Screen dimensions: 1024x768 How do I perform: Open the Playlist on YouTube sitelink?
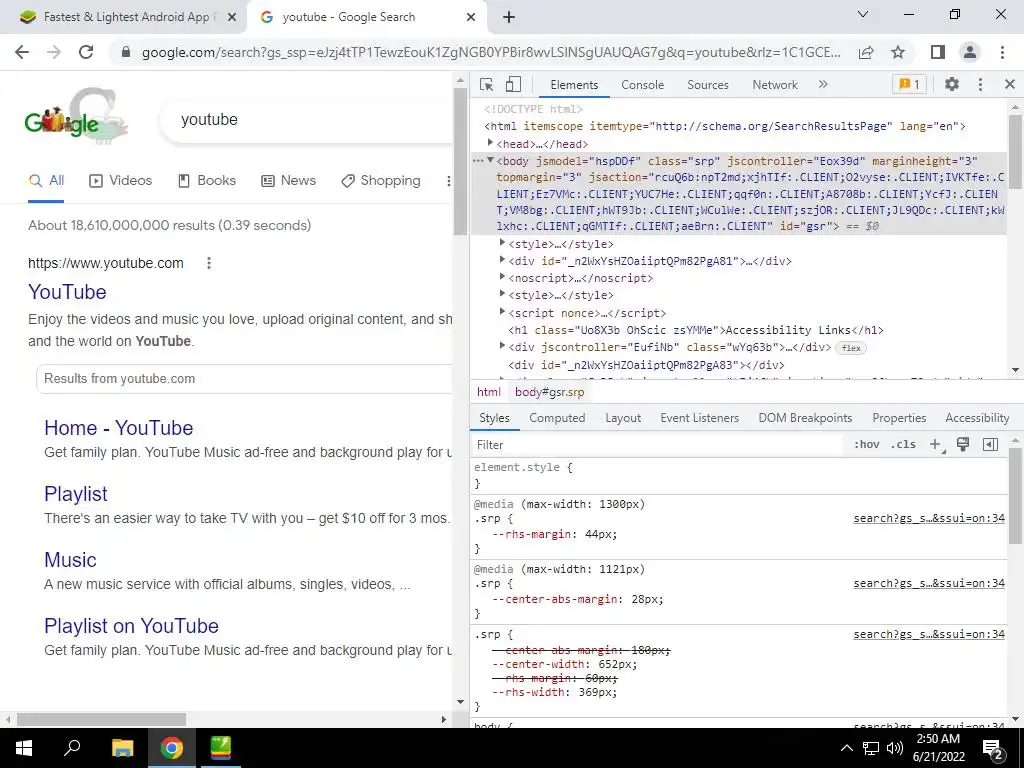tap(131, 626)
